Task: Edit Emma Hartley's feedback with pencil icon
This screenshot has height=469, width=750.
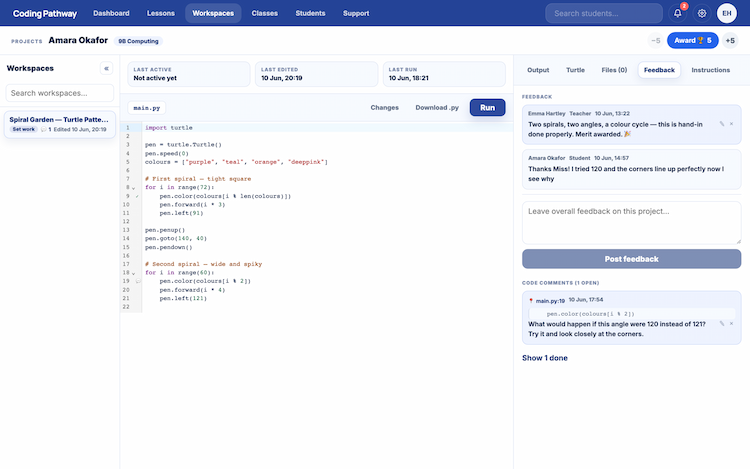Action: click(x=722, y=124)
